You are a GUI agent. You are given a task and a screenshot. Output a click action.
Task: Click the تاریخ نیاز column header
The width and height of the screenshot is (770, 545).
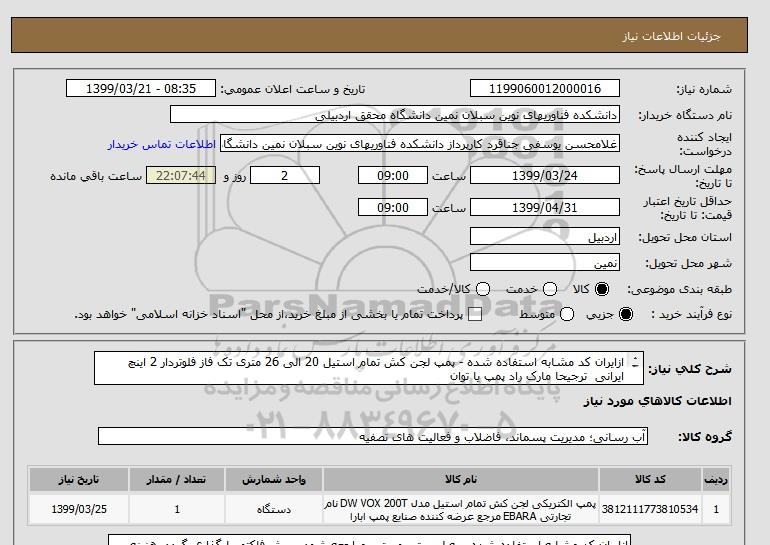[x=79, y=480]
